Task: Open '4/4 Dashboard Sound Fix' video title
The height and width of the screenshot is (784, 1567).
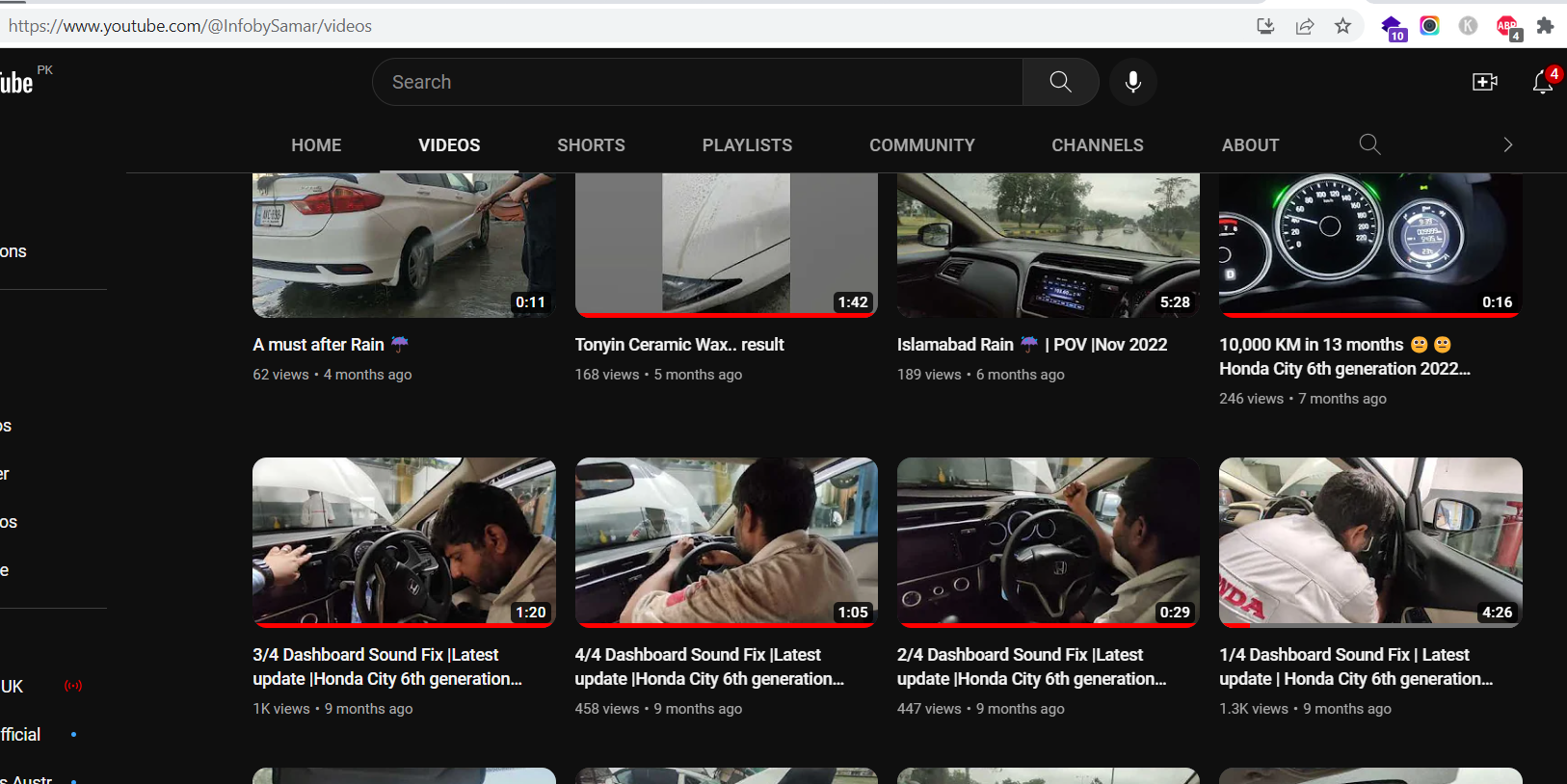Action: click(709, 666)
